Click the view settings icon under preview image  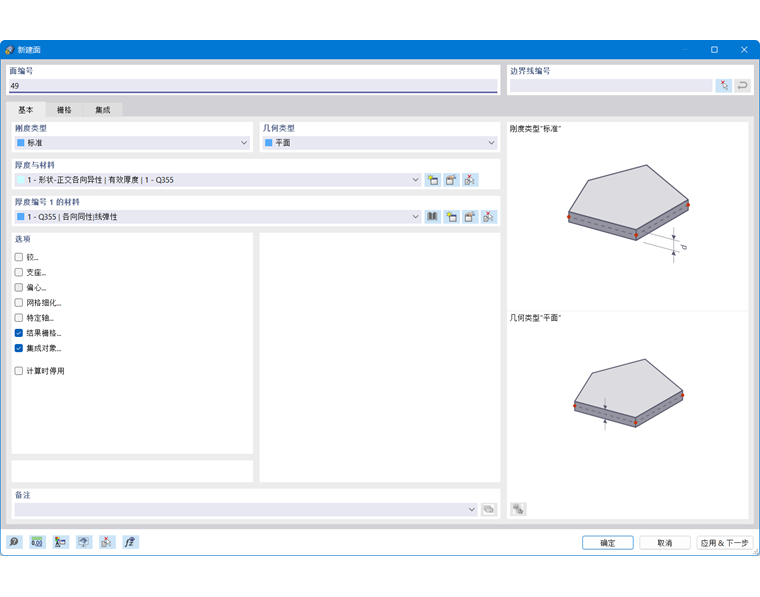click(x=518, y=509)
